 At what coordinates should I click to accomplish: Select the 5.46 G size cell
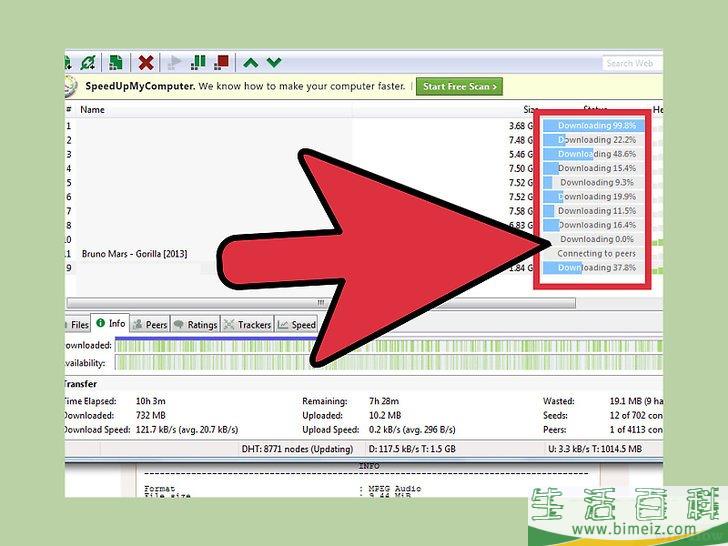tap(520, 154)
